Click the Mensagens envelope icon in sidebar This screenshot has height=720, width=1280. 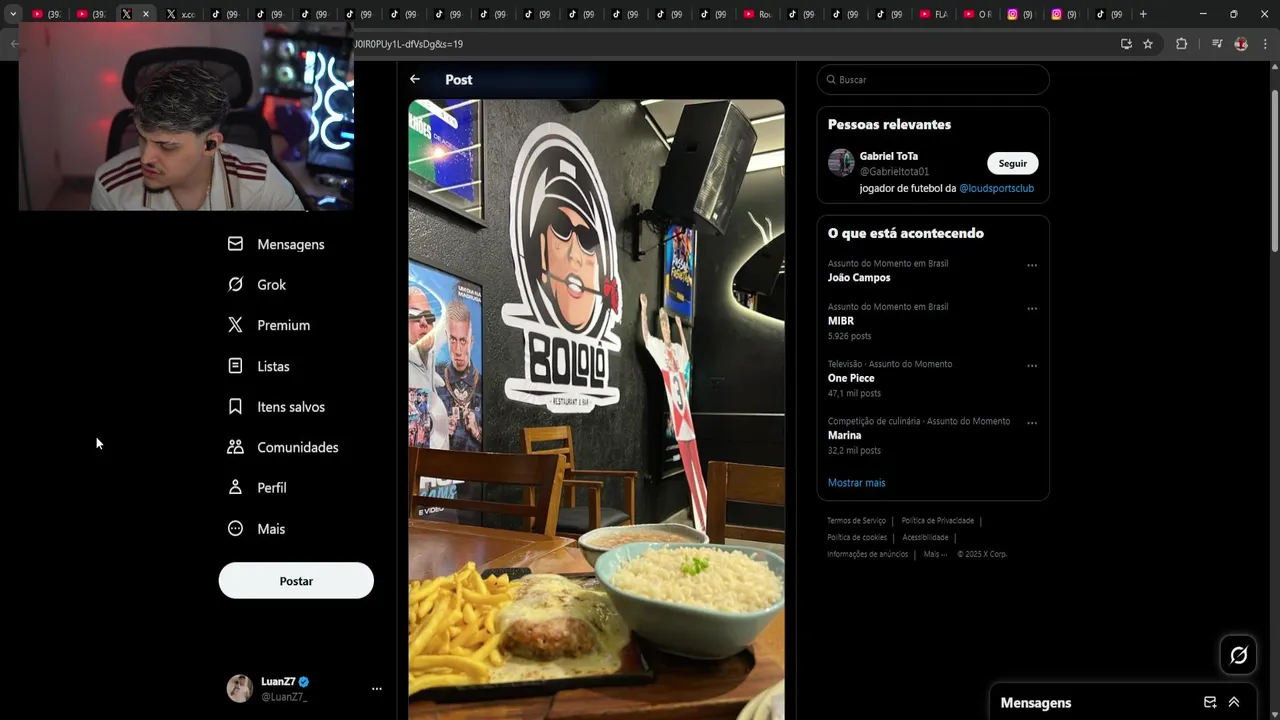(235, 244)
